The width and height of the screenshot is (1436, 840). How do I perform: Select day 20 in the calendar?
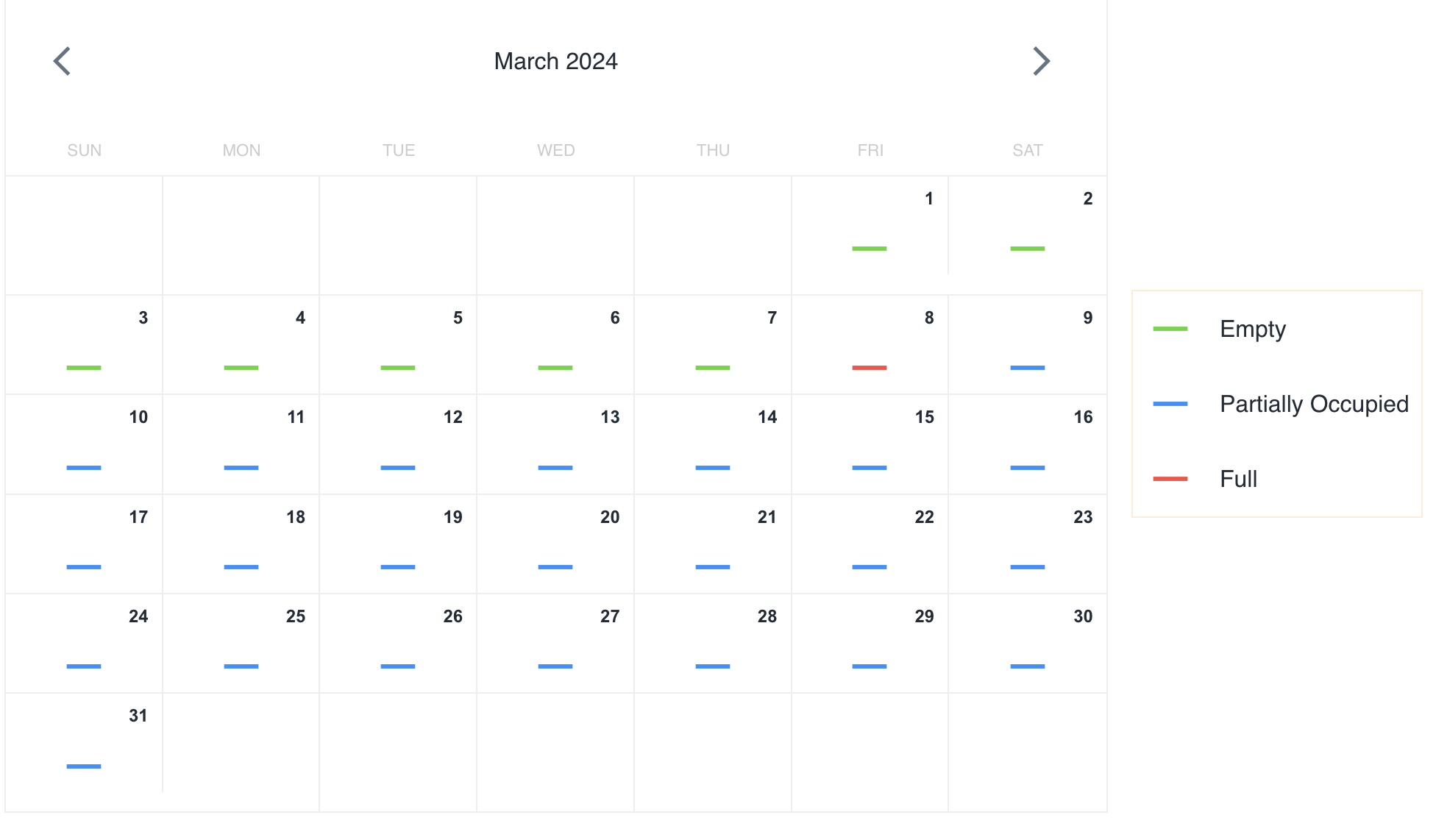click(x=555, y=544)
